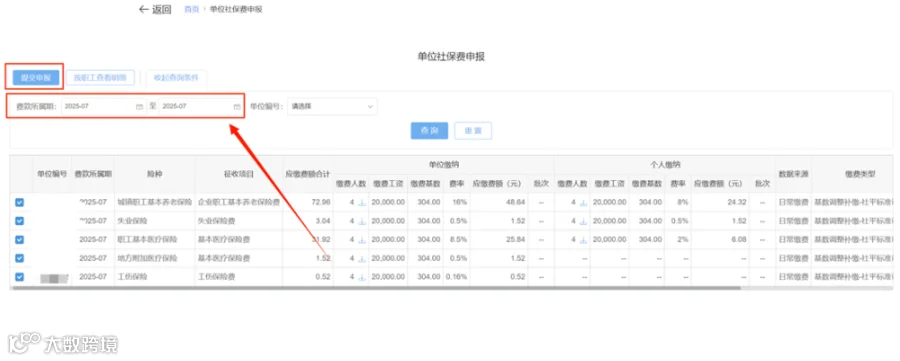Download unit payer list for 地方附加医疗保险 row
The width and height of the screenshot is (900, 361).
[x=362, y=258]
